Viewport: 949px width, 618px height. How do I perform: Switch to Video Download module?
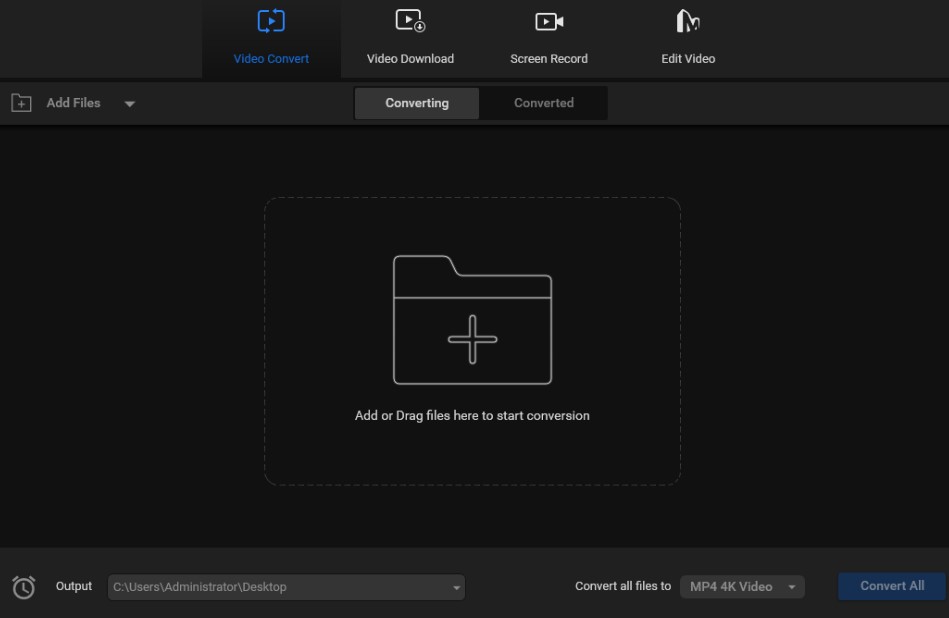coord(410,38)
